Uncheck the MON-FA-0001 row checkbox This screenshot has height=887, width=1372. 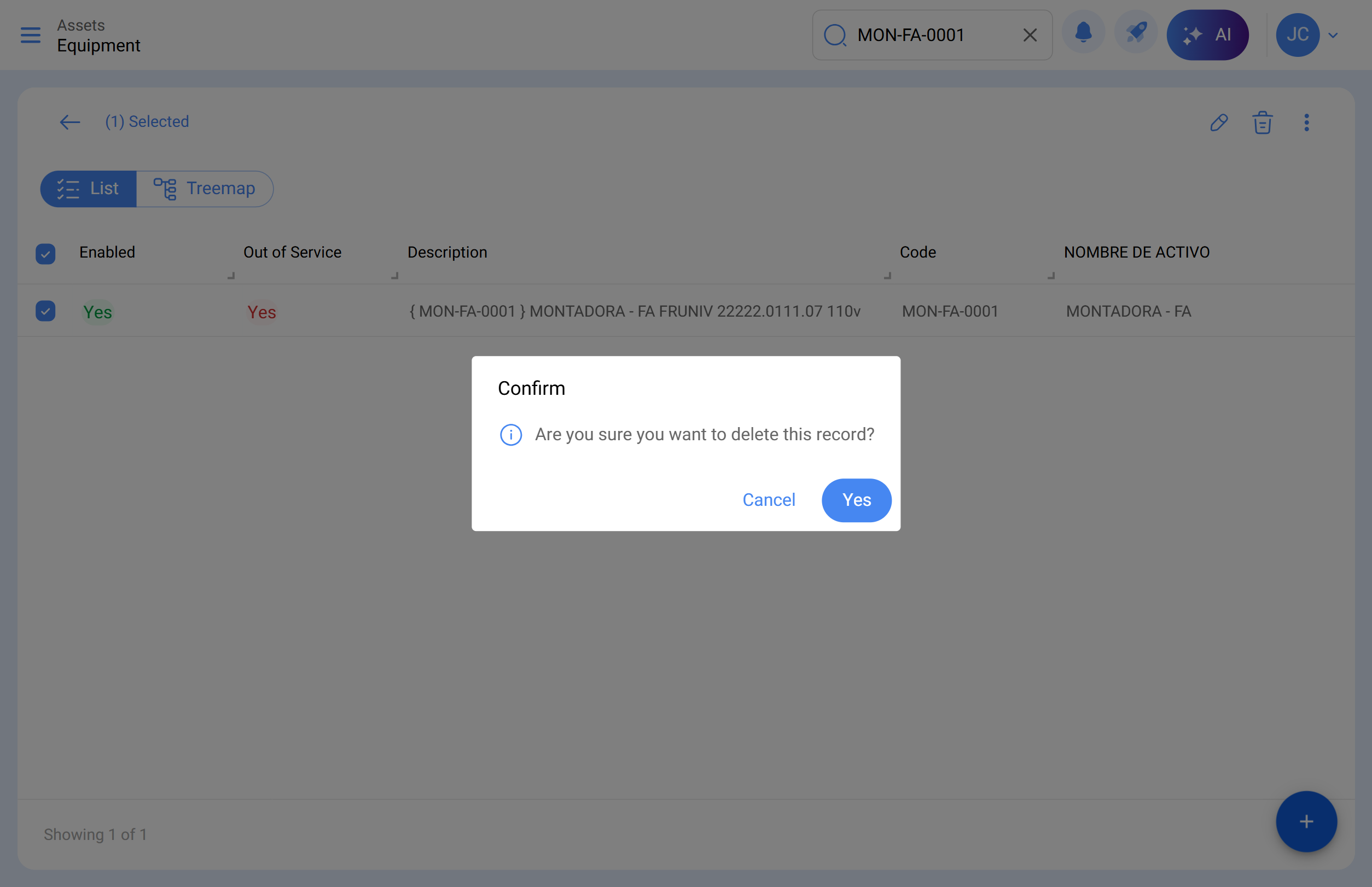[45, 311]
